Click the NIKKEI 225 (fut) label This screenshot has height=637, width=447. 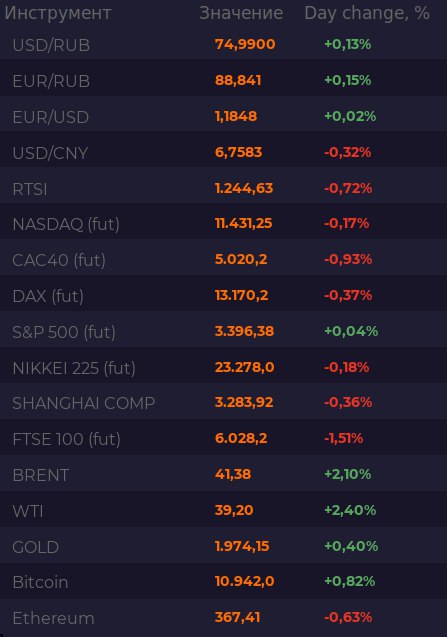coord(74,368)
